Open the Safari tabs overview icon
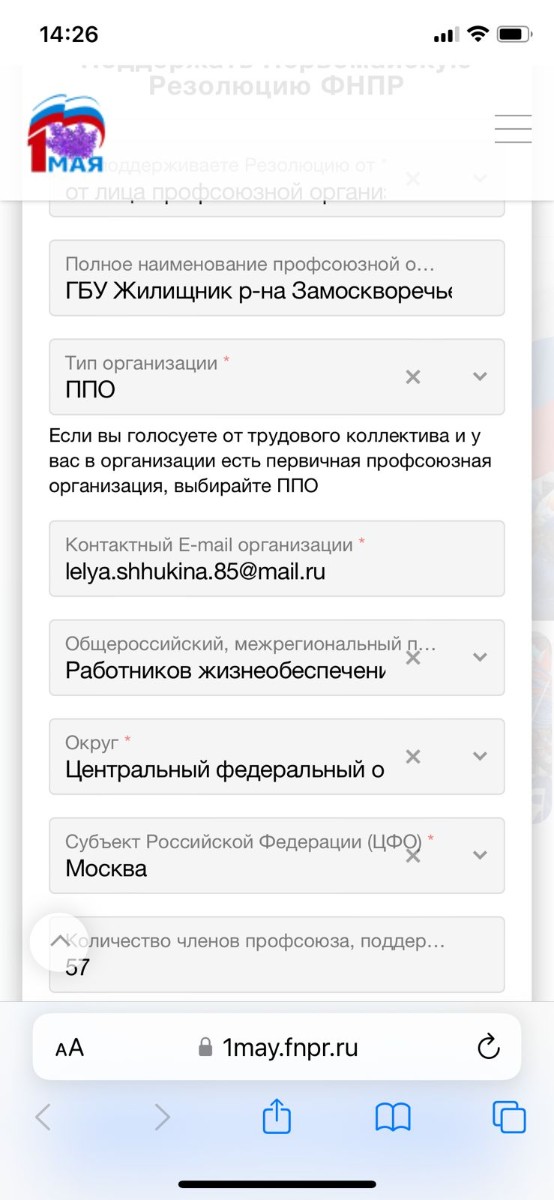The height and width of the screenshot is (1200, 554). coord(509,1117)
